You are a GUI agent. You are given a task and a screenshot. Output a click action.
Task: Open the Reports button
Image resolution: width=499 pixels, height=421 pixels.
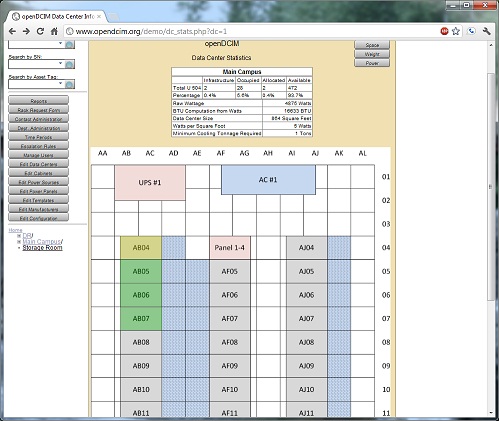pyautogui.click(x=38, y=101)
